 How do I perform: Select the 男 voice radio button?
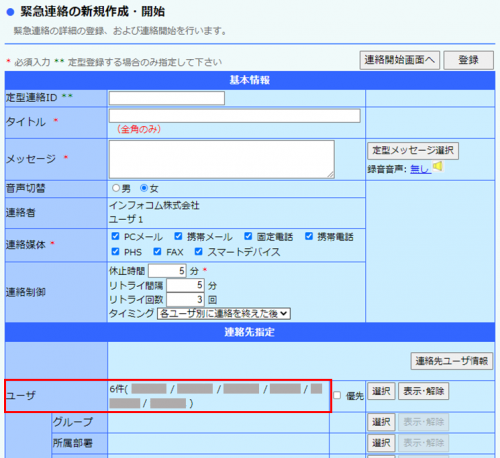coord(116,188)
